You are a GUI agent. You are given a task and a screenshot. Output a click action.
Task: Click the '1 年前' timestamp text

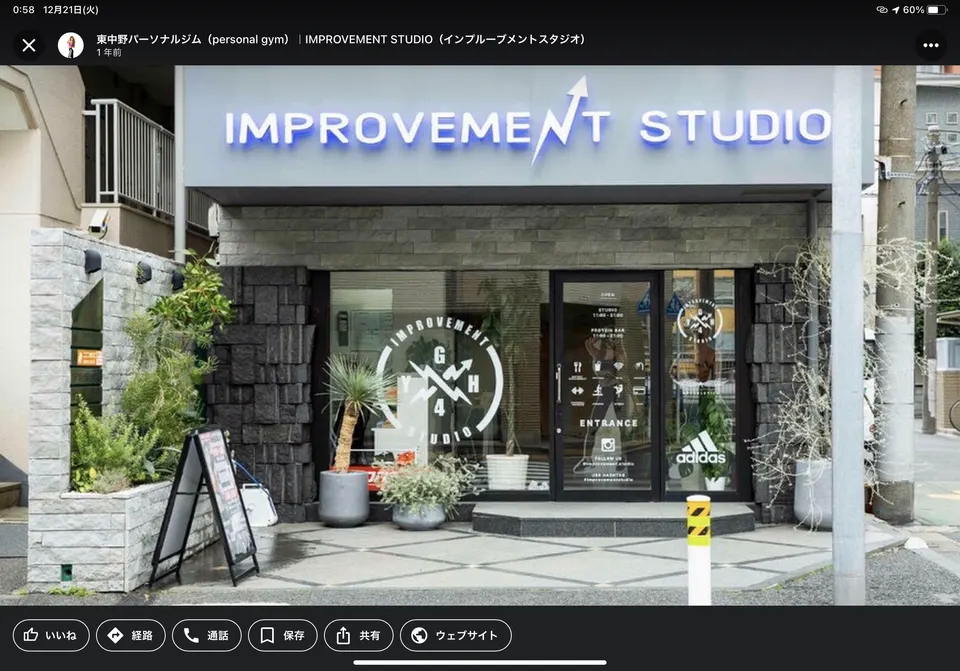[x=109, y=53]
